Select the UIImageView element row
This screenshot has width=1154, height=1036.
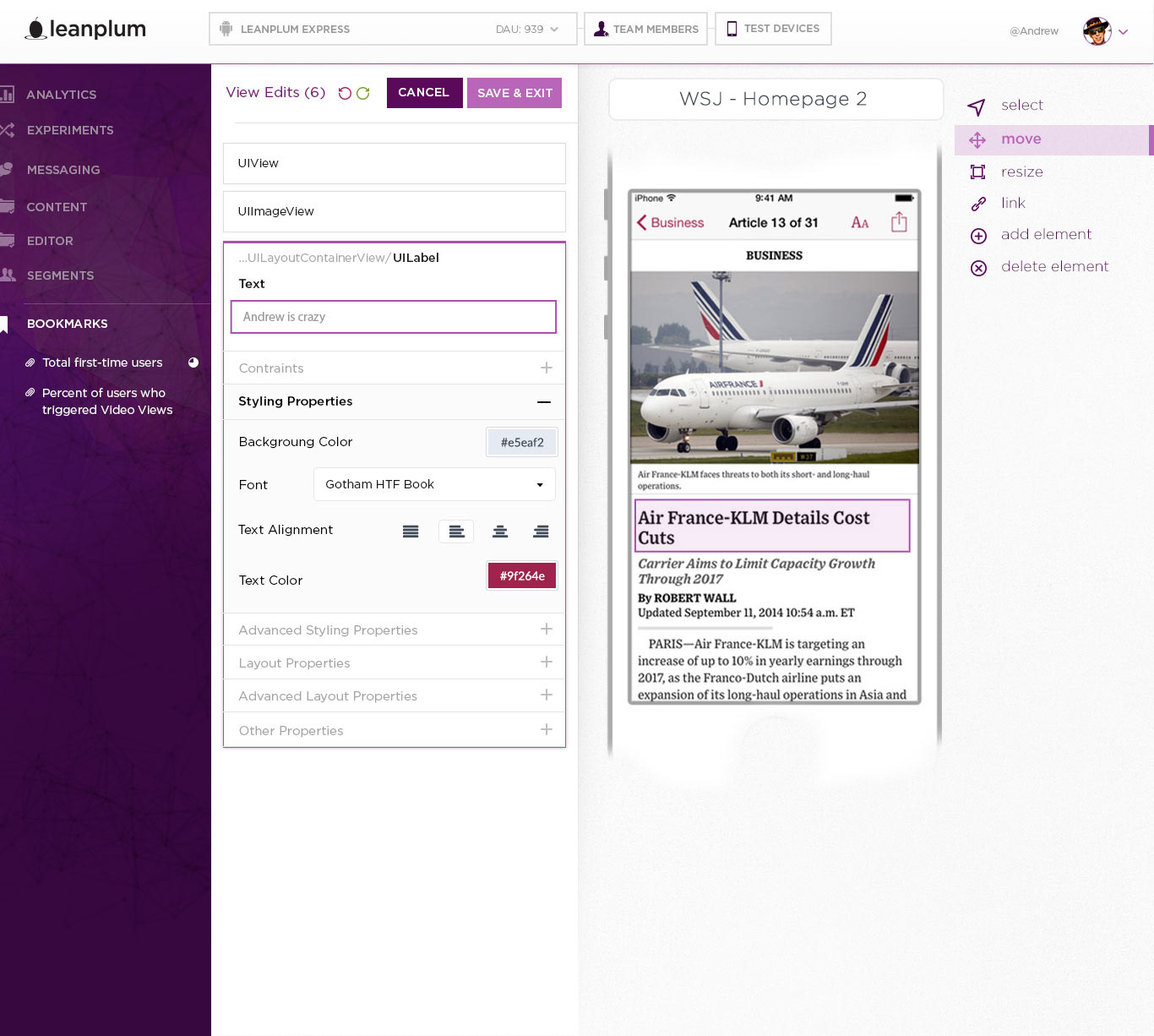click(395, 211)
